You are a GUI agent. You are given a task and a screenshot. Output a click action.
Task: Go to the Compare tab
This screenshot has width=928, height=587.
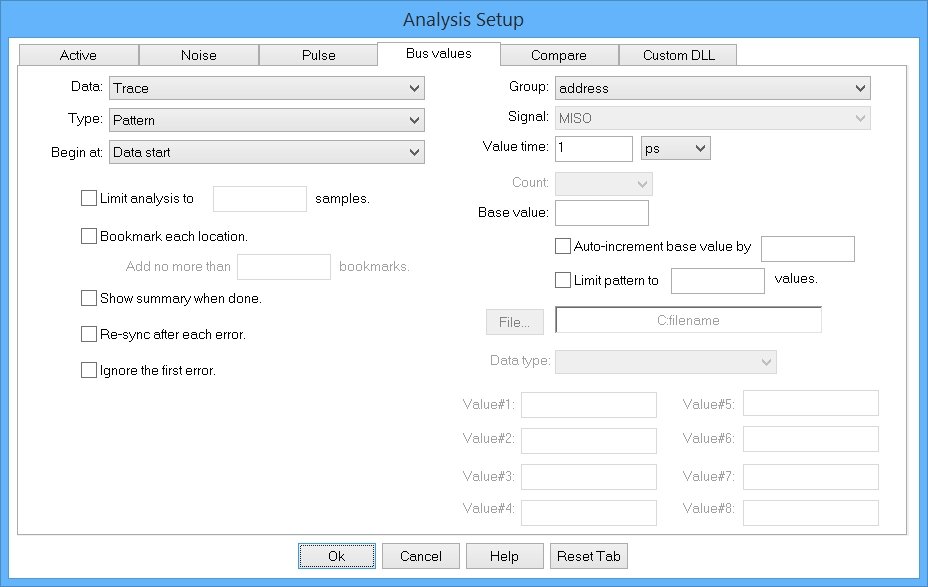pyautogui.click(x=558, y=55)
